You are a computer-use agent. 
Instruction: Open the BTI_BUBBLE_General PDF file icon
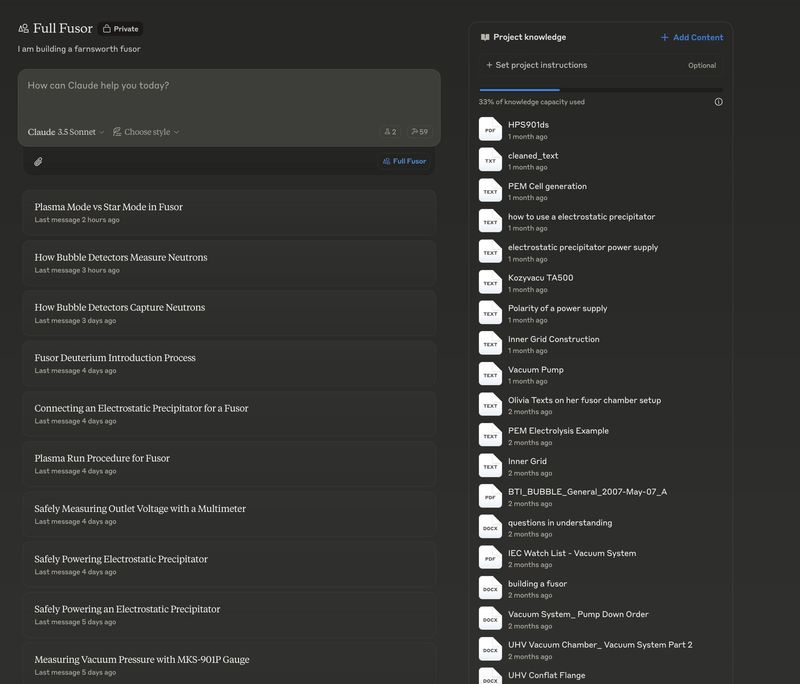(x=490, y=497)
